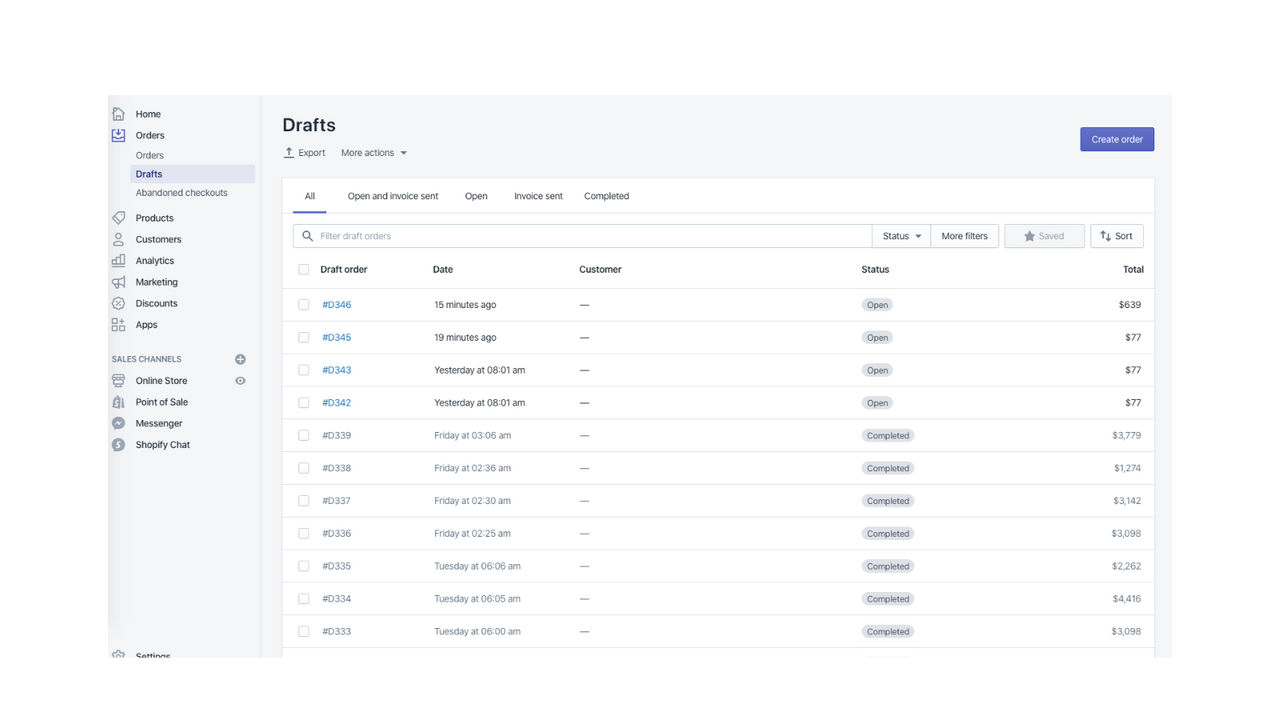Open draft order #D343
1280x720 pixels.
(336, 370)
